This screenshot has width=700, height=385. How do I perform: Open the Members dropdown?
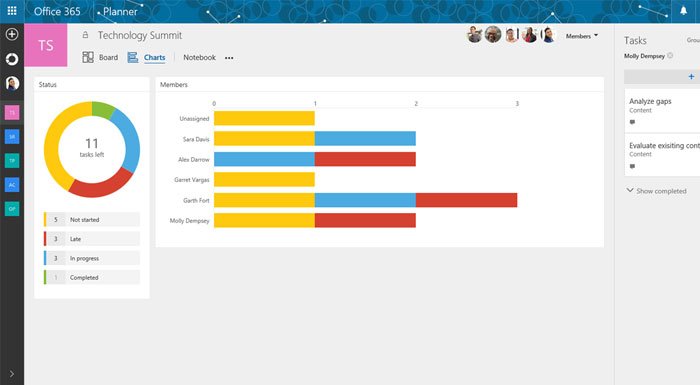[x=582, y=36]
